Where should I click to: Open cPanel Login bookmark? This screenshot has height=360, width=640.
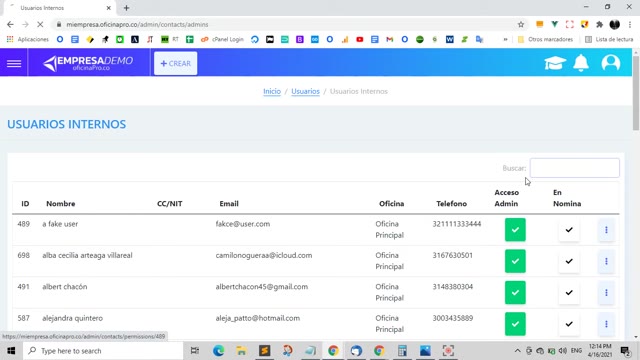click(222, 40)
